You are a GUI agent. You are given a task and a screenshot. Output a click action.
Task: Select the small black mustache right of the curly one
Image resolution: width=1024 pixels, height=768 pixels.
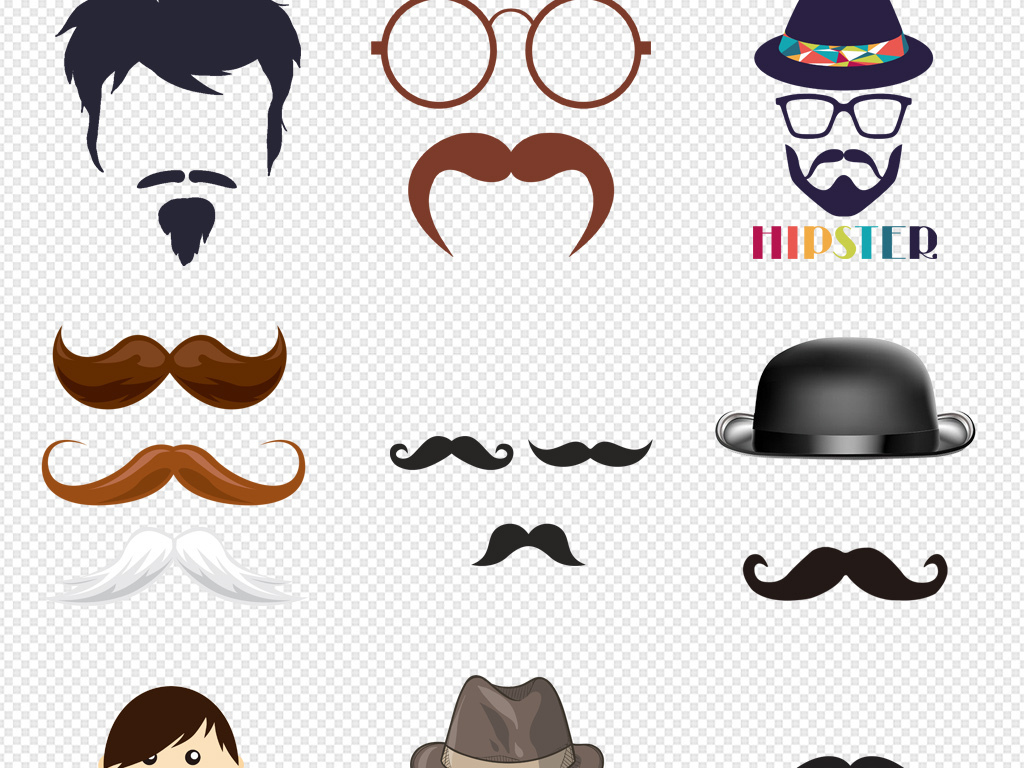[590, 453]
